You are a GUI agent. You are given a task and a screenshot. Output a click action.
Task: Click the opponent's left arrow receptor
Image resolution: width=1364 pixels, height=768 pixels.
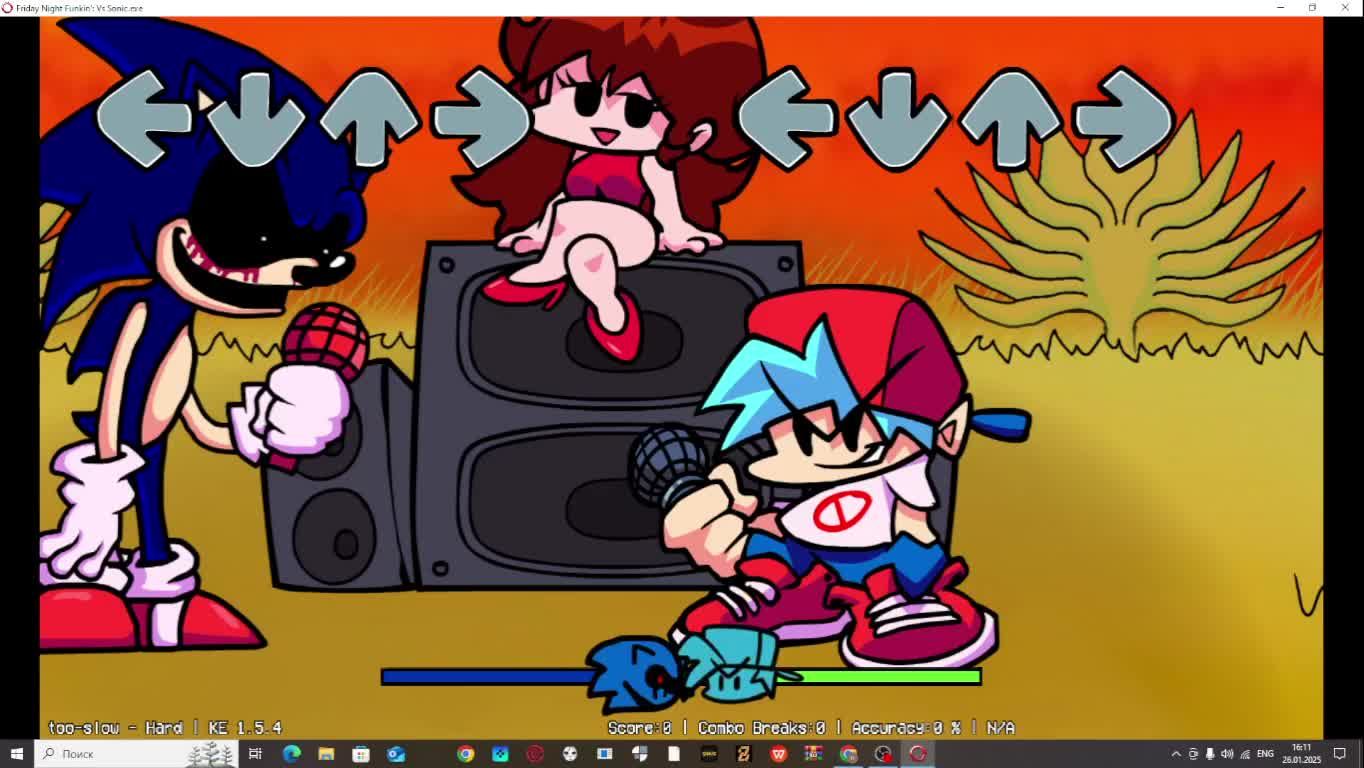[145, 119]
